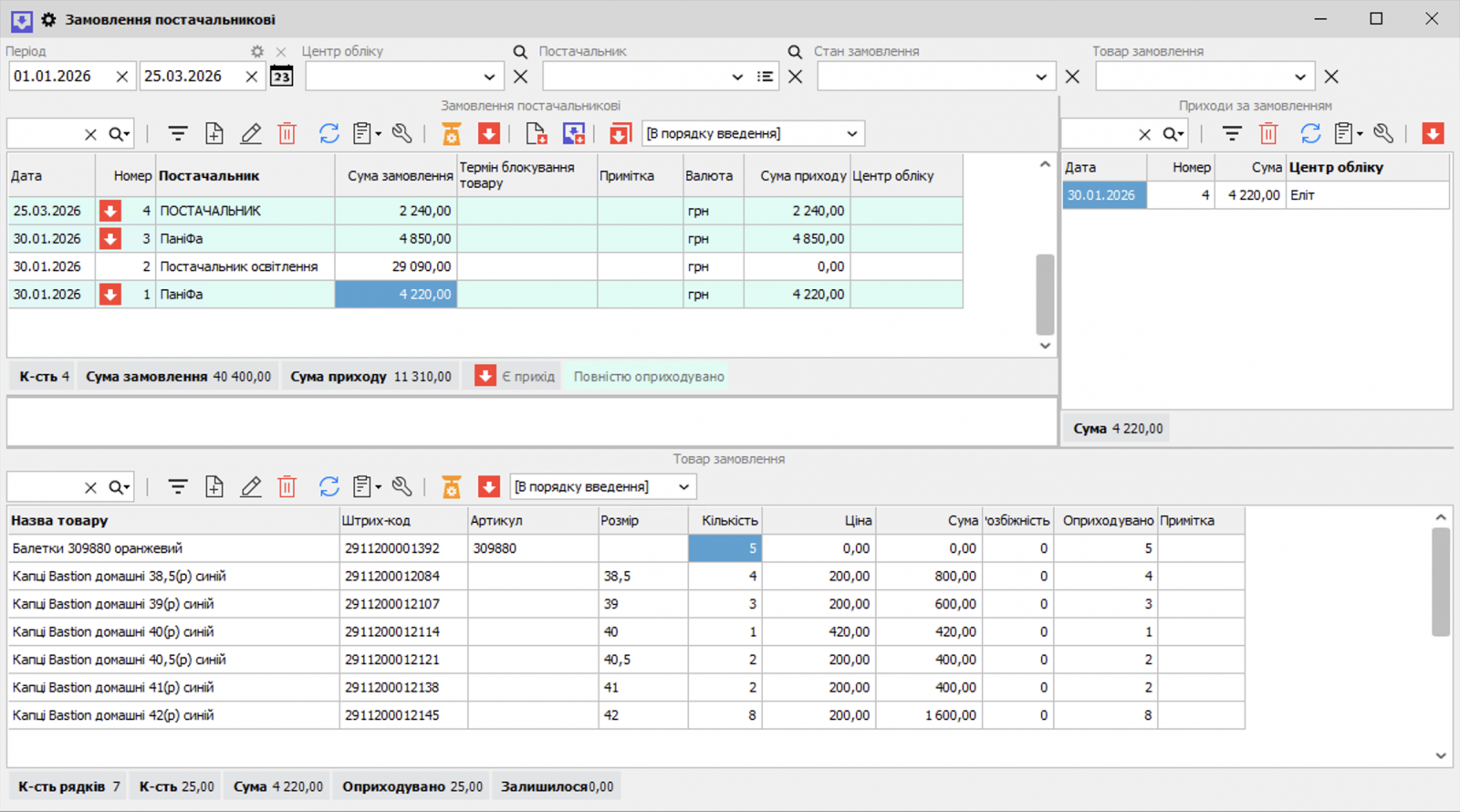The width and height of the screenshot is (1460, 812).
Task: Open filter in receipts panel toolbar
Action: tap(1232, 134)
